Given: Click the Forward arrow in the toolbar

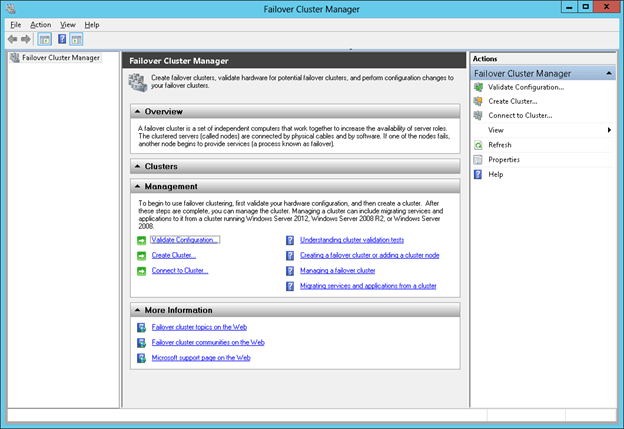Looking at the screenshot, I should (x=26, y=39).
